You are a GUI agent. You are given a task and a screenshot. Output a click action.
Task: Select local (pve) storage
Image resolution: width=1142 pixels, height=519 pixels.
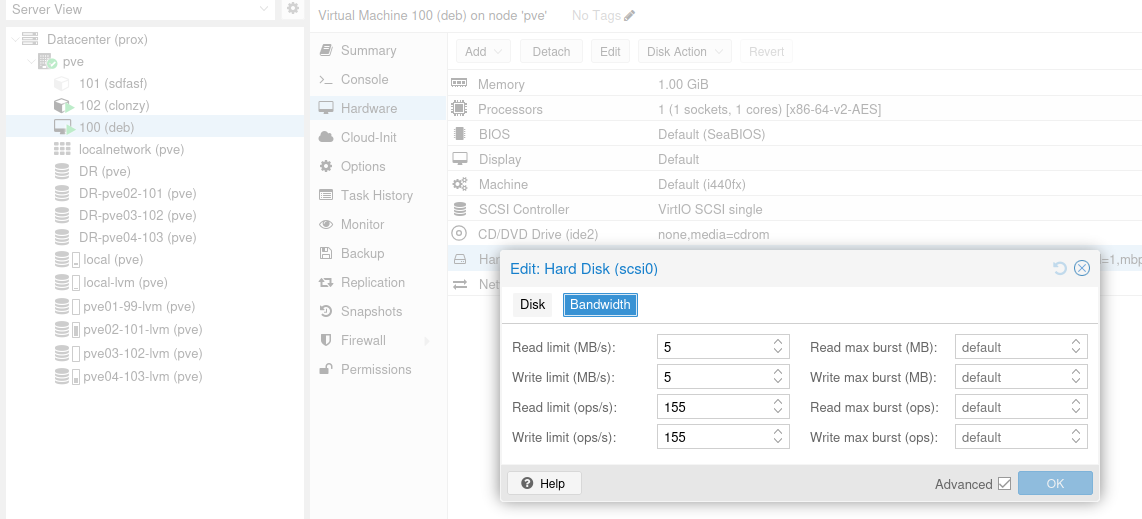[x=113, y=260]
